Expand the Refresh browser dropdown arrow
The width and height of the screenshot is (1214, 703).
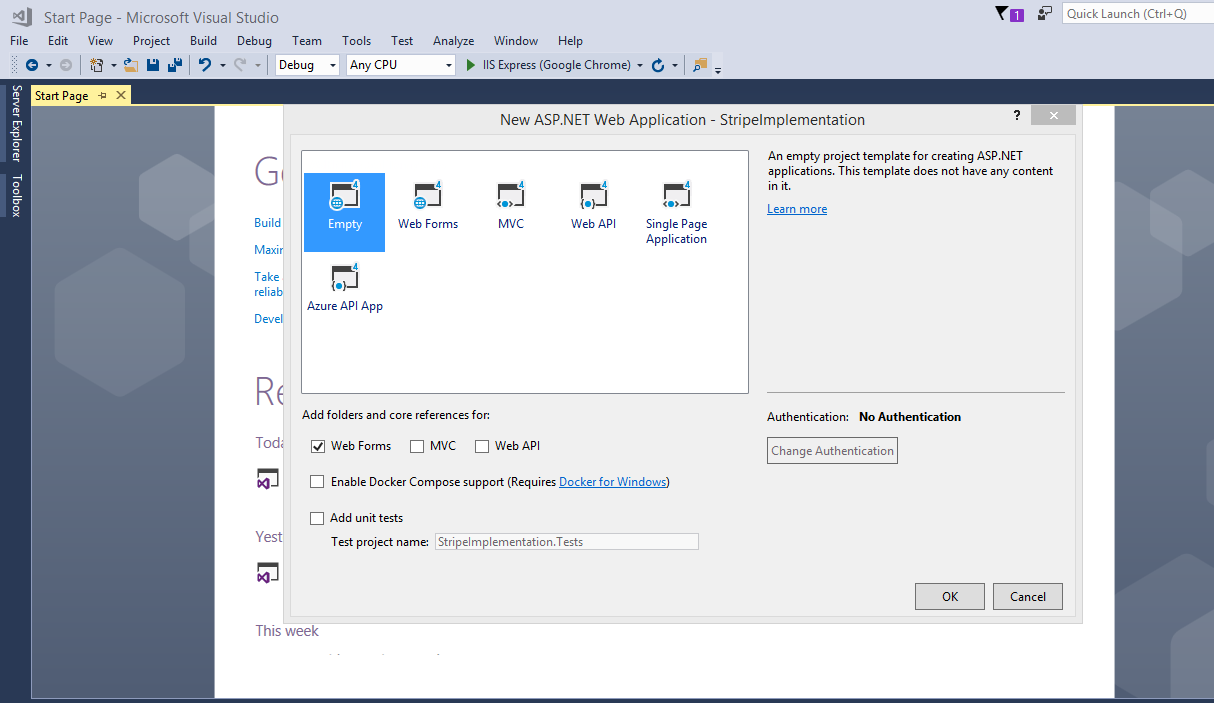[x=675, y=66]
